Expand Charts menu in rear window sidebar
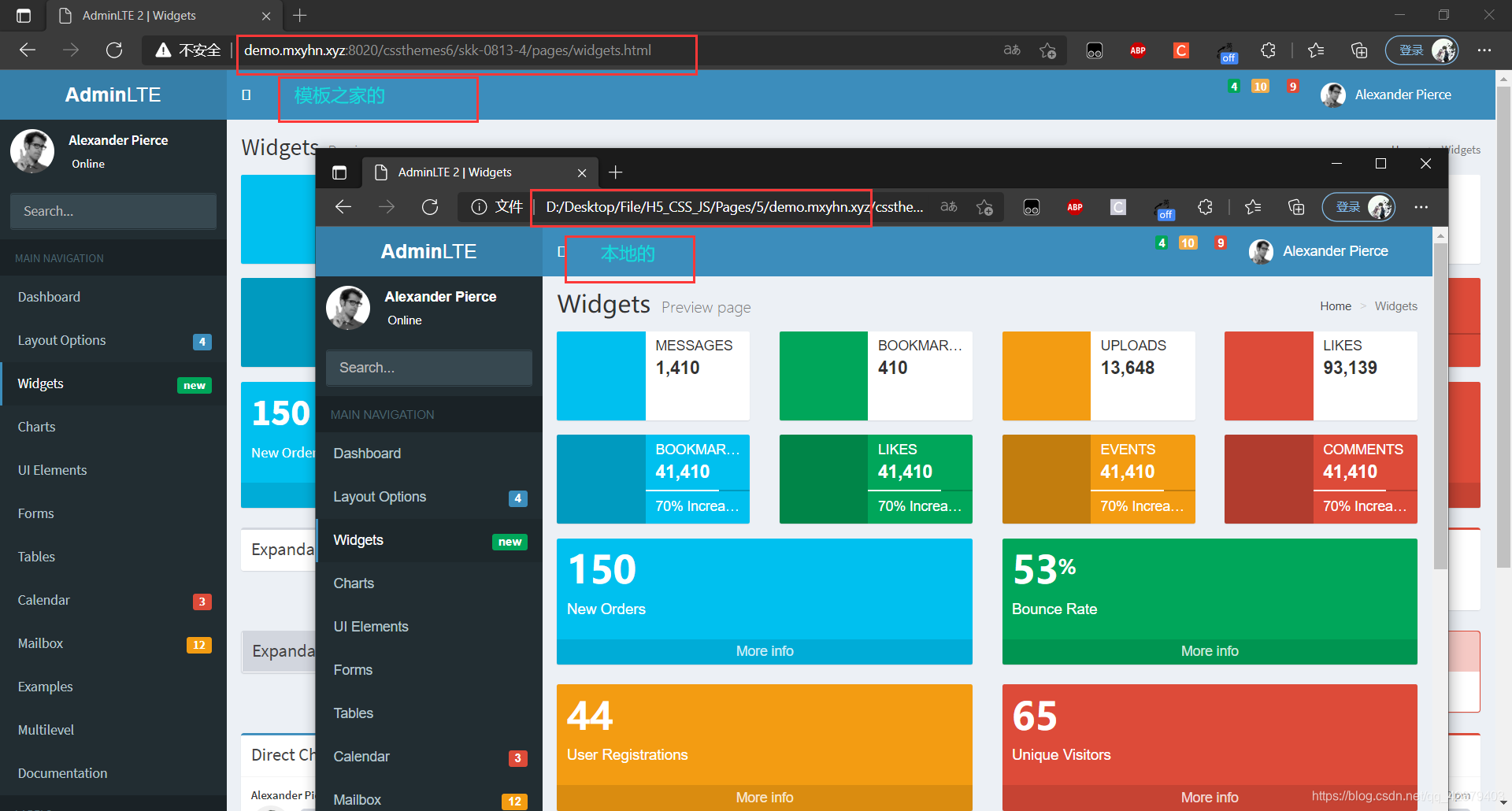The height and width of the screenshot is (811, 1512). coord(113,427)
